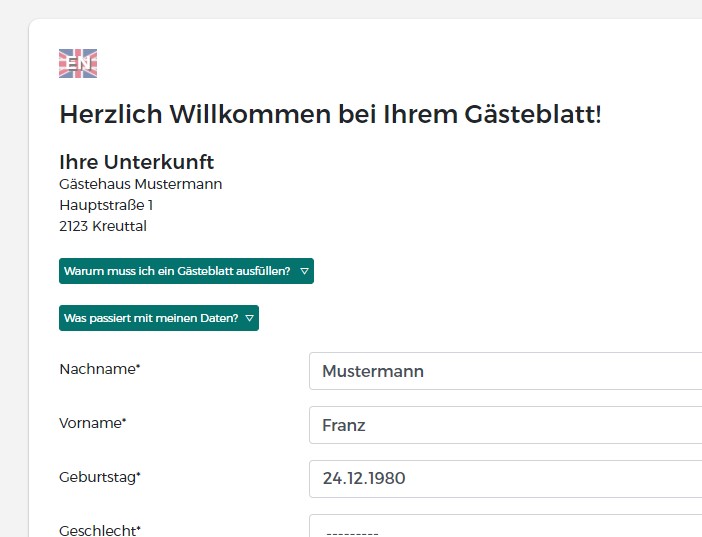The height and width of the screenshot is (537, 702).
Task: Click the Geburtstag field showing 24.12.1980
Action: pyautogui.click(x=505, y=479)
